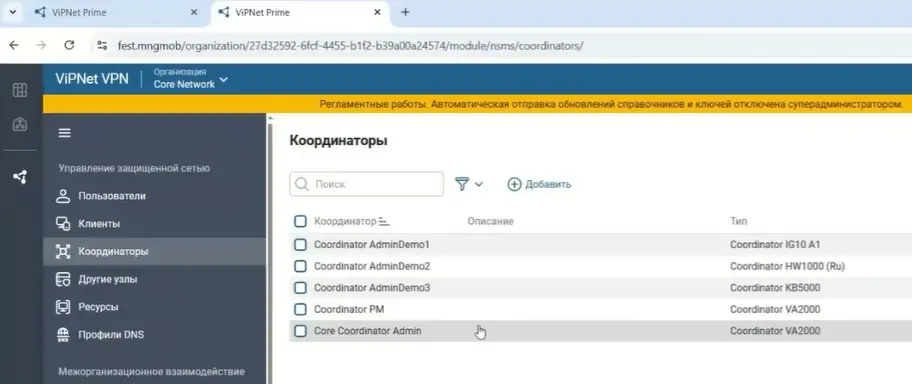912x384 pixels.
Task: Click the Описание column header
Action: click(x=490, y=222)
